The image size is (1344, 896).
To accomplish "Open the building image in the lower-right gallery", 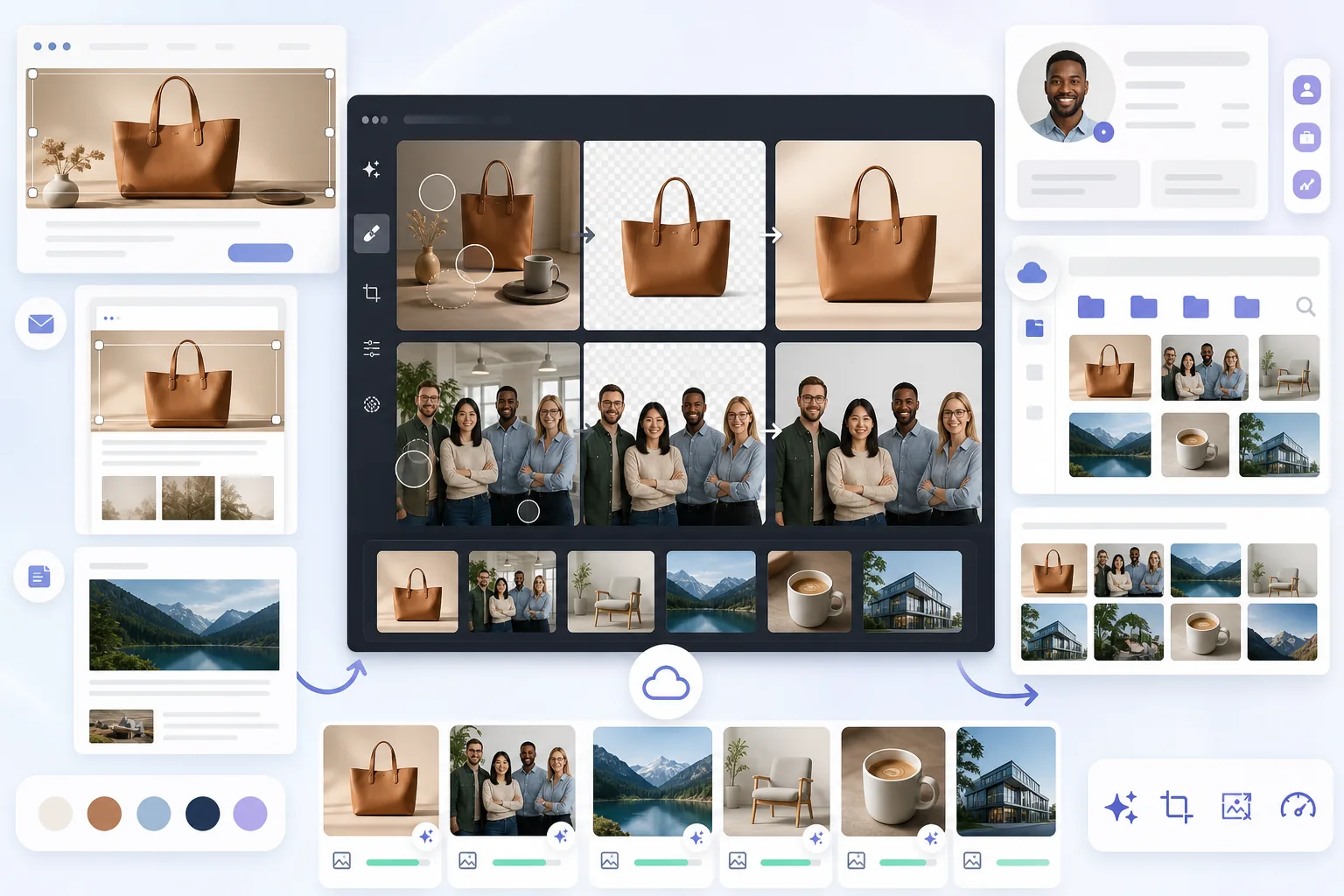I will click(x=1054, y=632).
